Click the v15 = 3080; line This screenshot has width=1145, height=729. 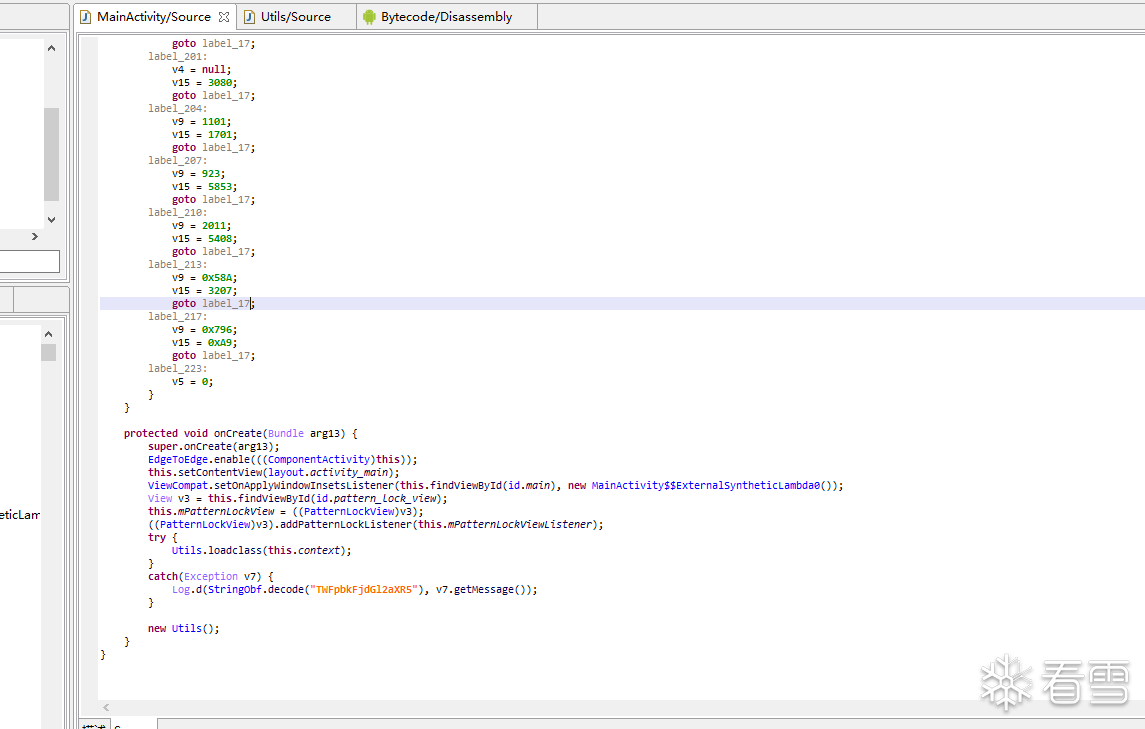coord(204,83)
